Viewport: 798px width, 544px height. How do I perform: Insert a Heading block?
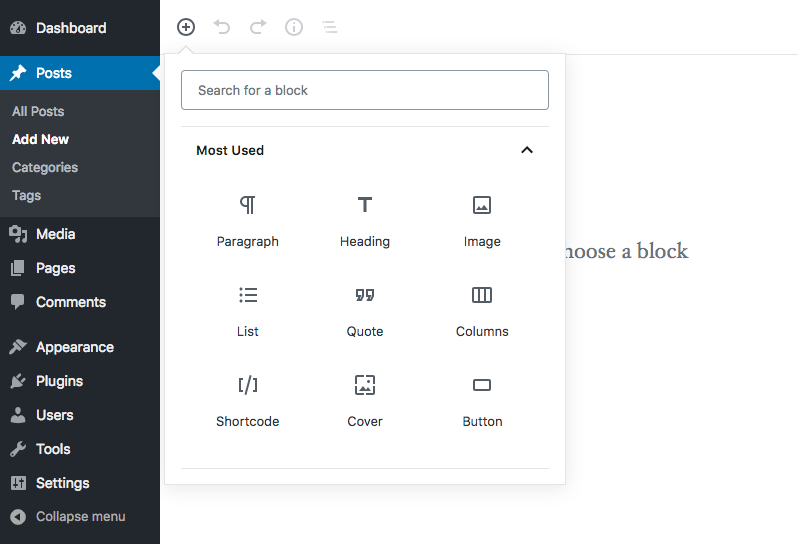[365, 221]
